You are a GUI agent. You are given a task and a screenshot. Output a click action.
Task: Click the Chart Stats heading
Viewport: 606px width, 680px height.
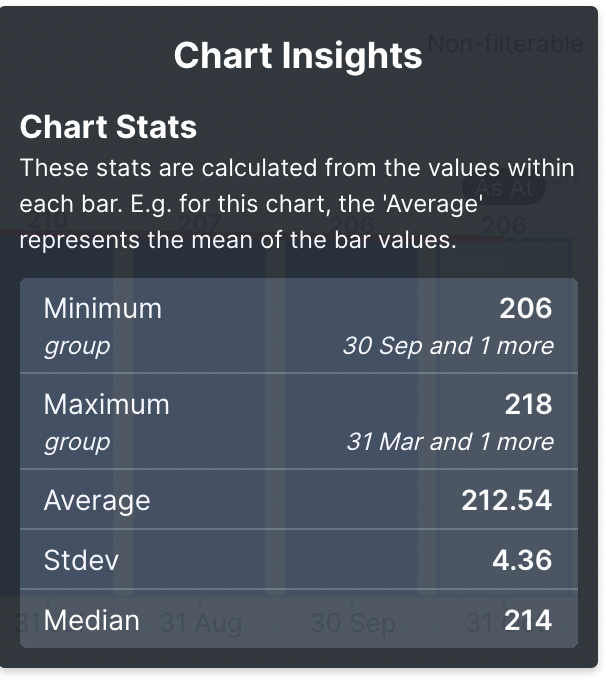click(x=108, y=128)
